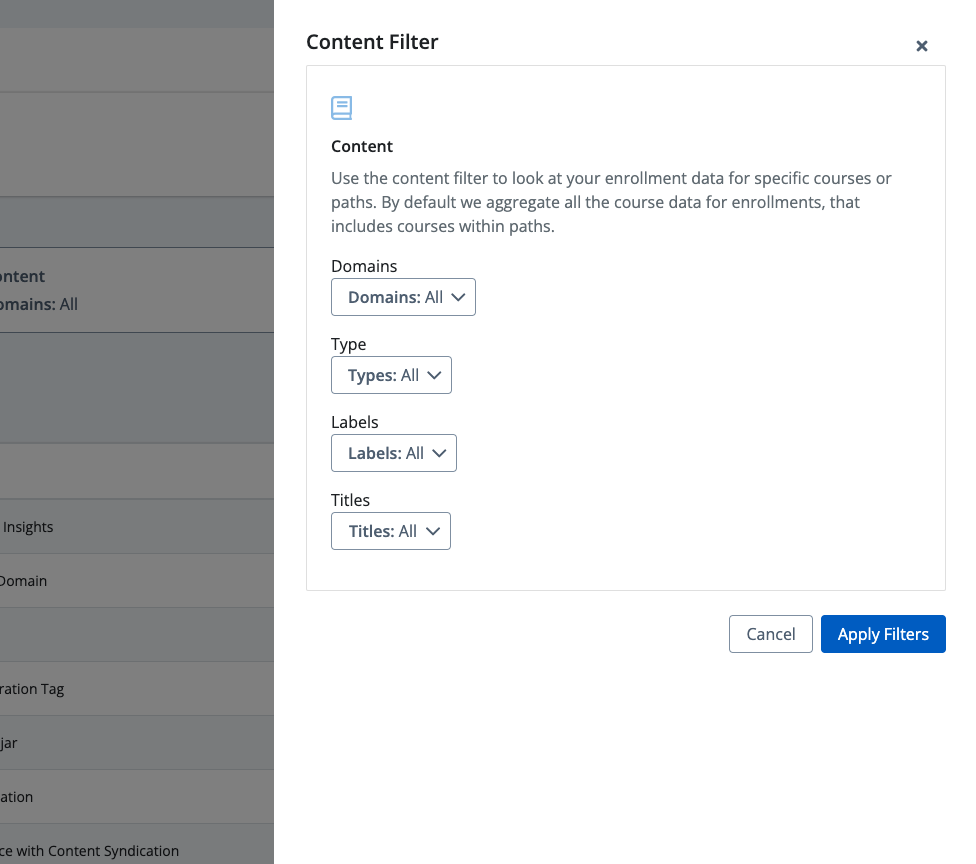976x864 pixels.
Task: Close the Content Filter panel
Action: [x=922, y=46]
